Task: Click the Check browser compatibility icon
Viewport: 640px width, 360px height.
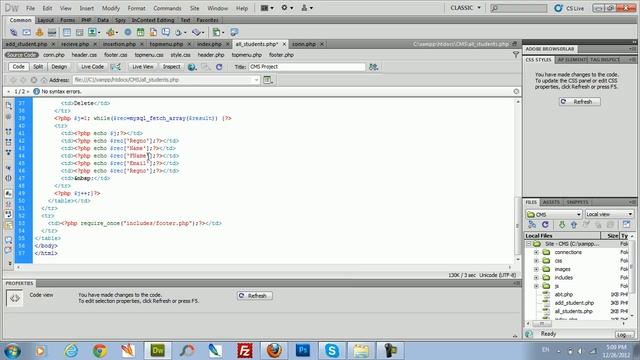Action: [x=373, y=67]
